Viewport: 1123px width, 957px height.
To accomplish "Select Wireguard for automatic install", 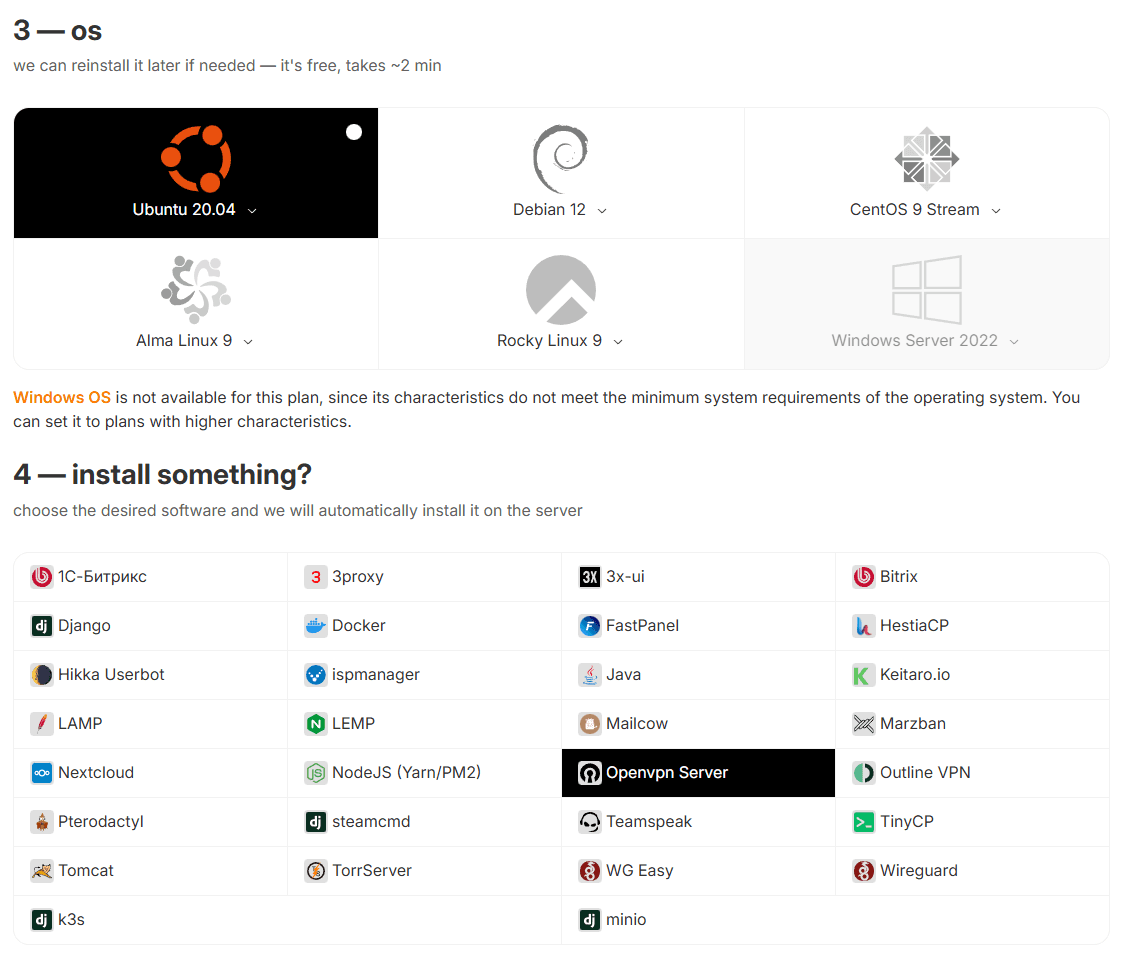I will click(918, 871).
